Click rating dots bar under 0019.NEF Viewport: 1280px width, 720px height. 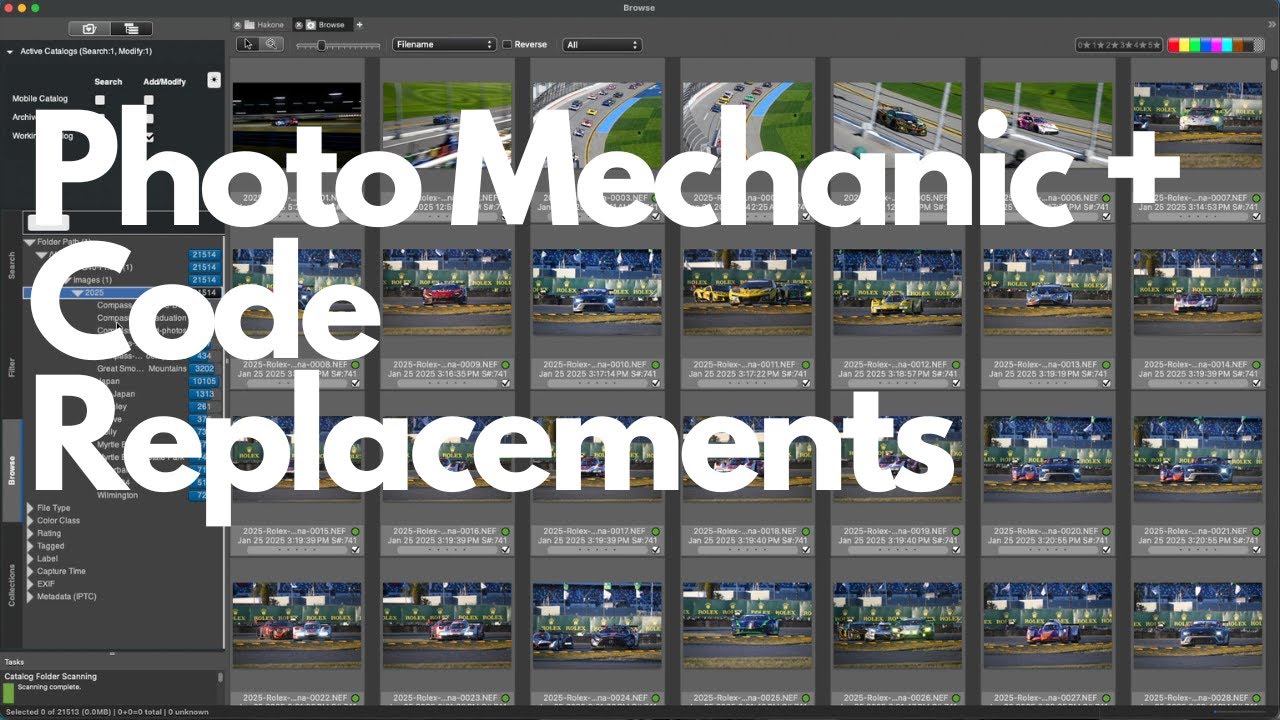(x=897, y=548)
